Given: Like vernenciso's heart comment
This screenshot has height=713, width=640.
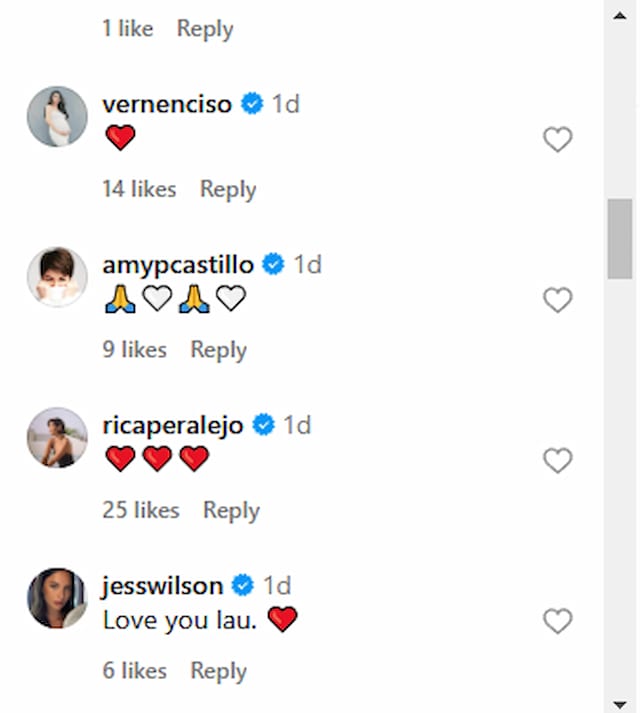Looking at the screenshot, I should point(558,139).
